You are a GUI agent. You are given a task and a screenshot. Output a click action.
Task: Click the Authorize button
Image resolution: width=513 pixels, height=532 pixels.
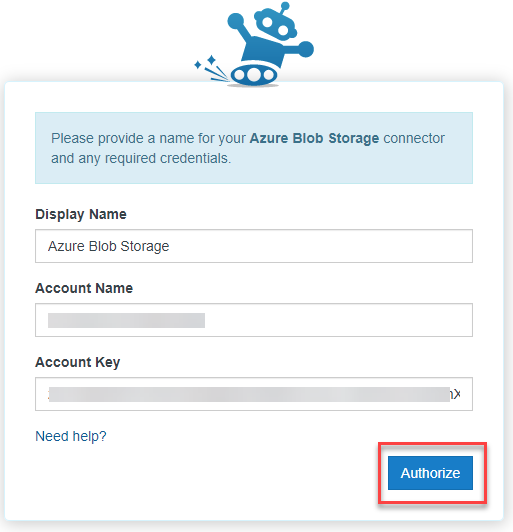pyautogui.click(x=430, y=473)
